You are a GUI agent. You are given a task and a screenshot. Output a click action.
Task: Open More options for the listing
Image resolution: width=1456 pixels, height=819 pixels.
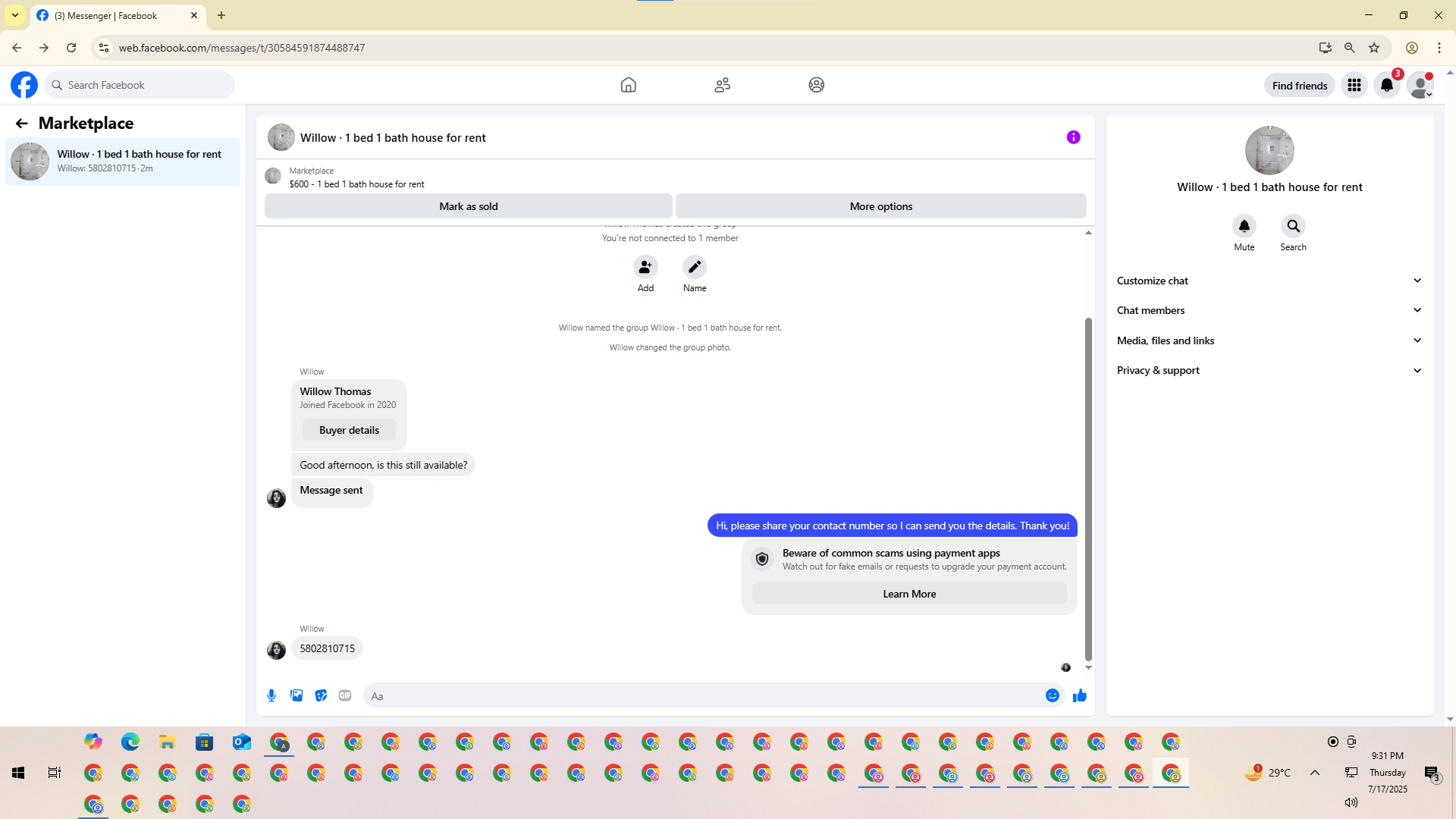(881, 206)
